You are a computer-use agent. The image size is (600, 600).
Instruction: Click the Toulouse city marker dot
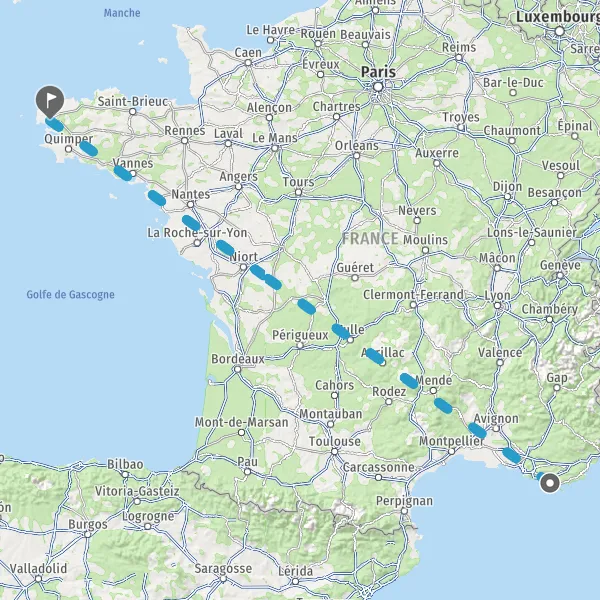click(x=334, y=452)
